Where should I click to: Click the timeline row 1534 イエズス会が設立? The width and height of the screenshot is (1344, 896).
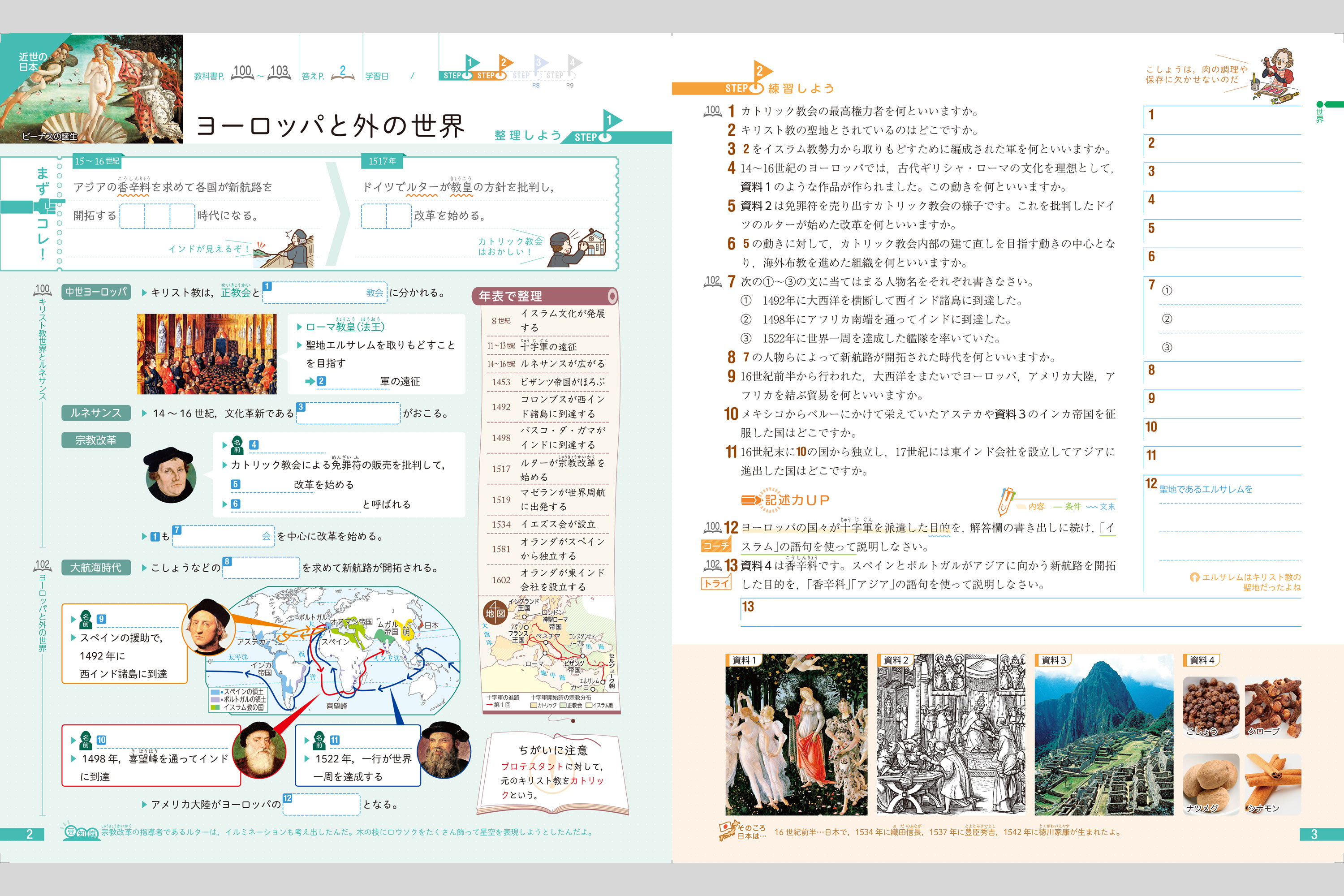(548, 524)
